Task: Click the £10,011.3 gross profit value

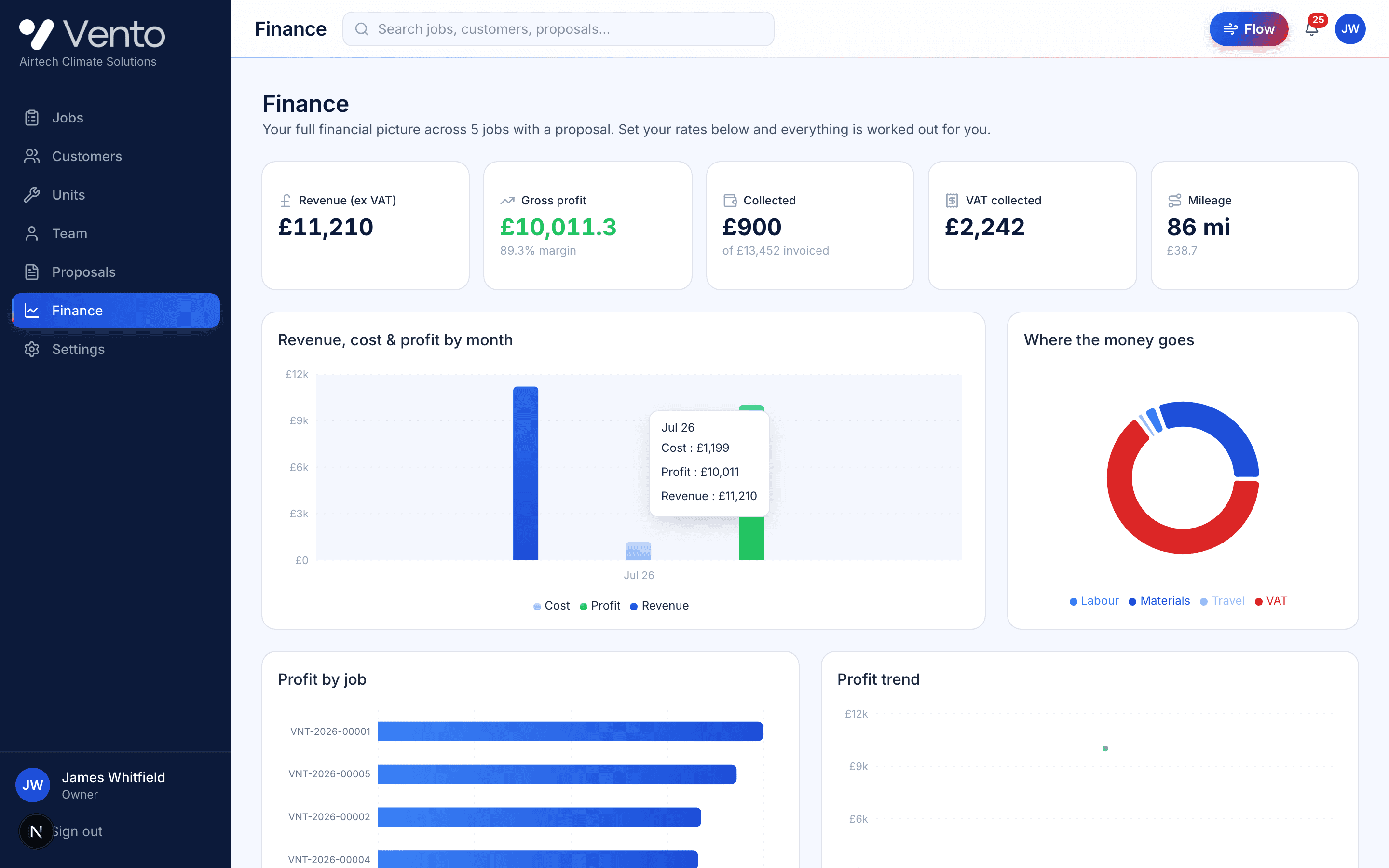Action: tap(558, 227)
